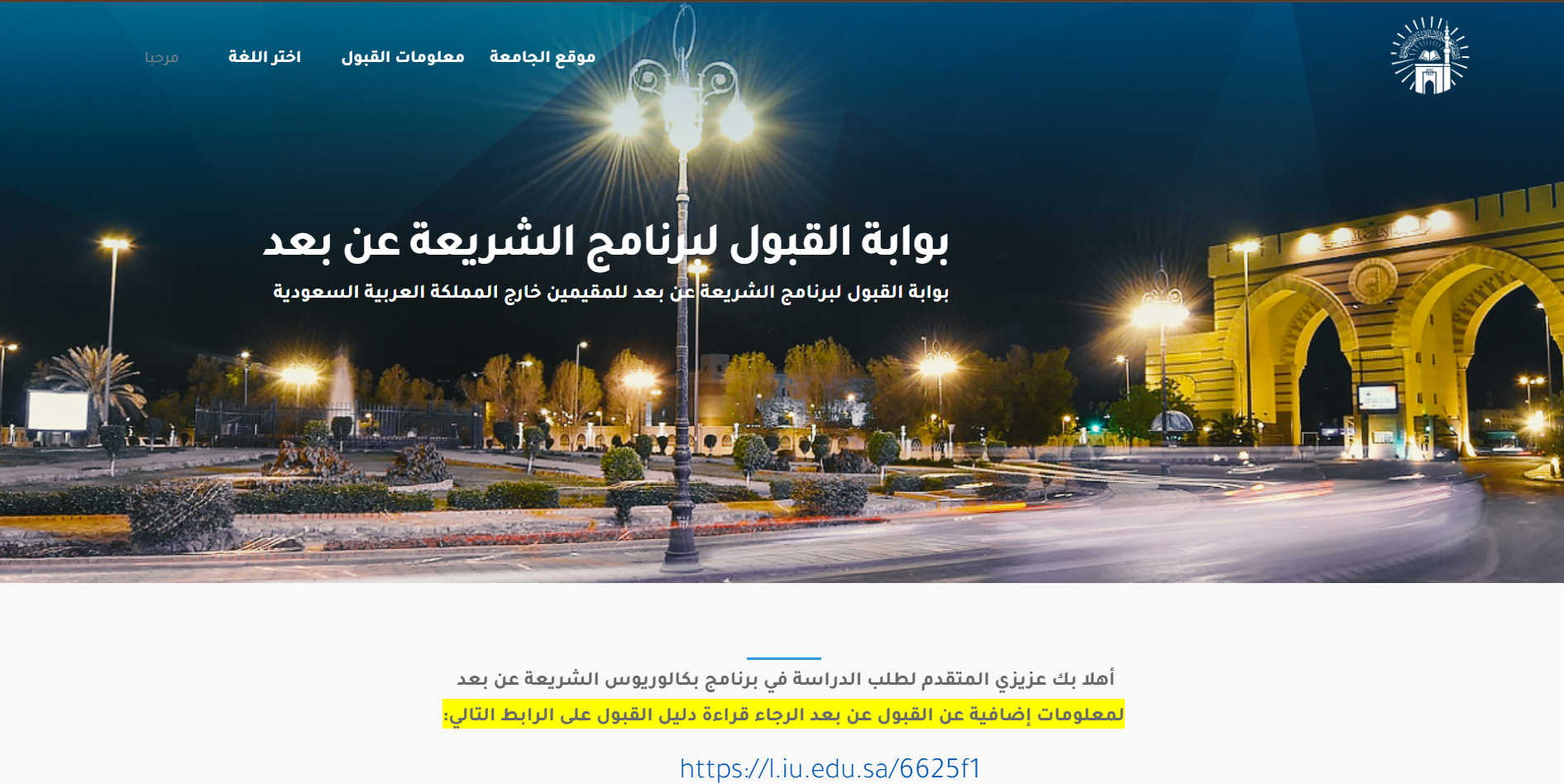Click the subtitle mentioning المملكة العربية السعودية
Image resolution: width=1564 pixels, height=784 pixels.
(611, 292)
